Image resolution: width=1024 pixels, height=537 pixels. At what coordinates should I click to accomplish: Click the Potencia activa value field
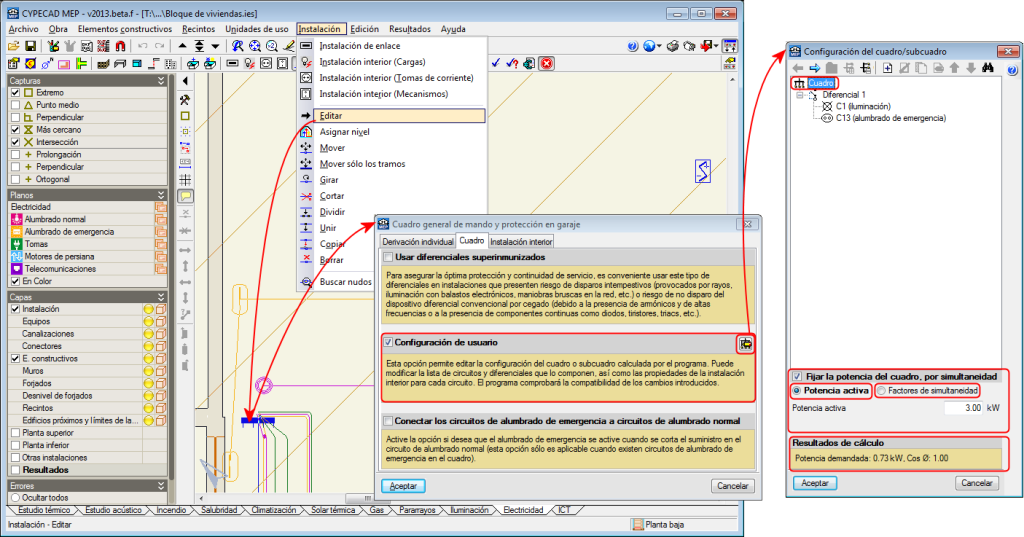click(x=963, y=408)
